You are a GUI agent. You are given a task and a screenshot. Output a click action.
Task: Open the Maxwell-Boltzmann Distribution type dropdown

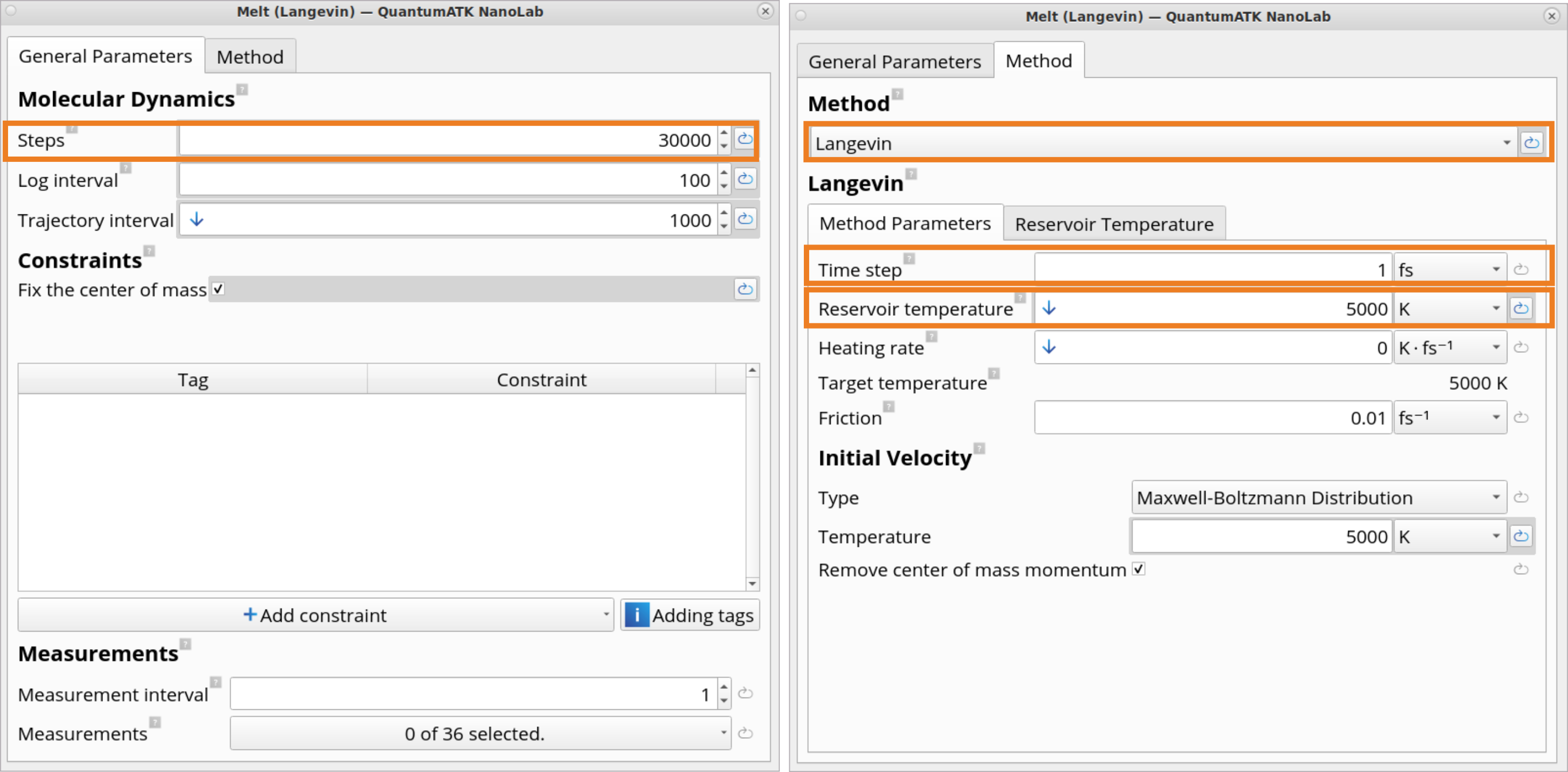(x=1319, y=498)
